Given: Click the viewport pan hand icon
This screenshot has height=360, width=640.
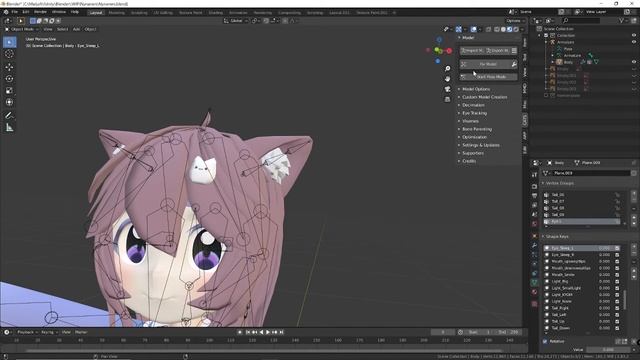Looking at the screenshot, I should tap(447, 79).
